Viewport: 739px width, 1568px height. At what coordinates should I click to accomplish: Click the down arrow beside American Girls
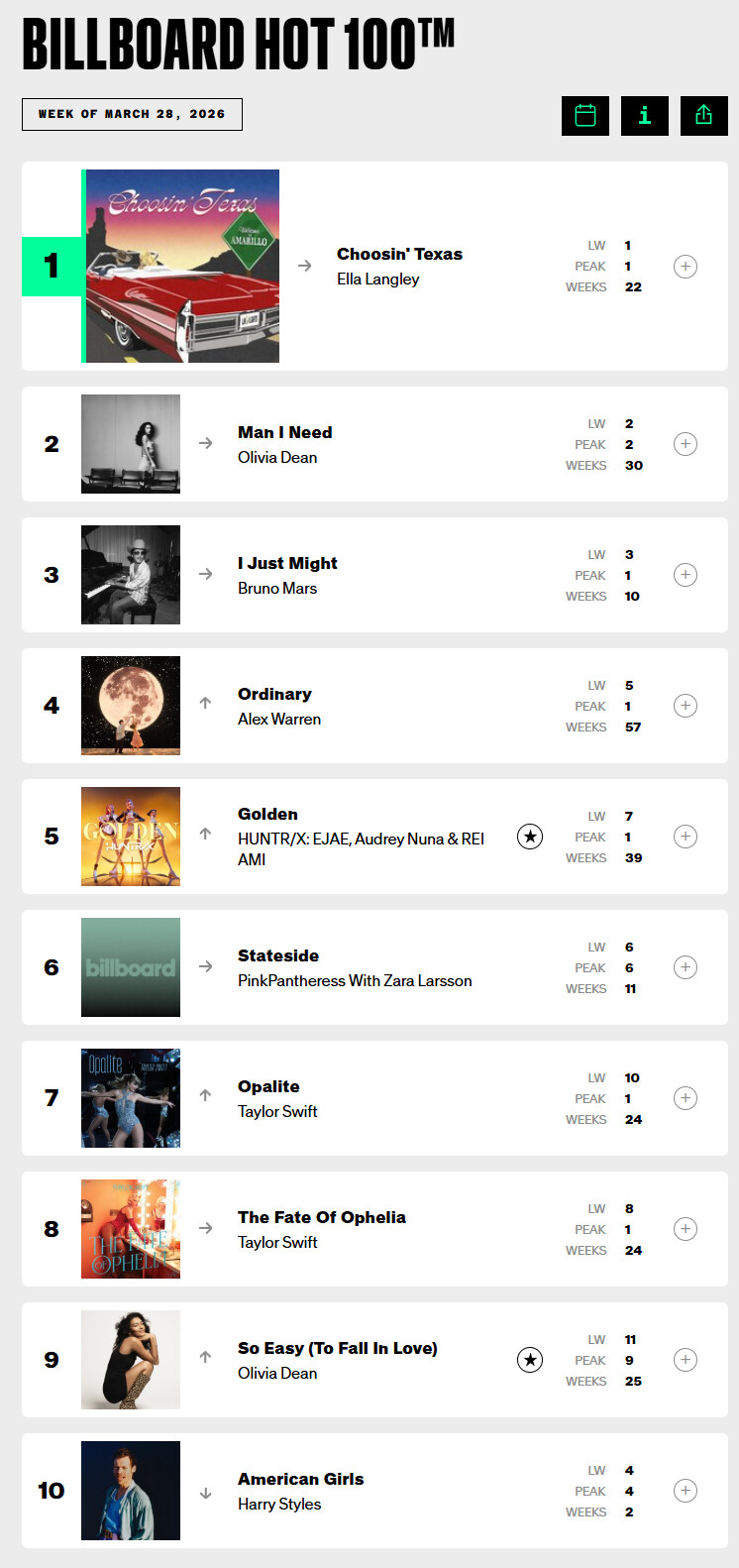[x=206, y=1493]
